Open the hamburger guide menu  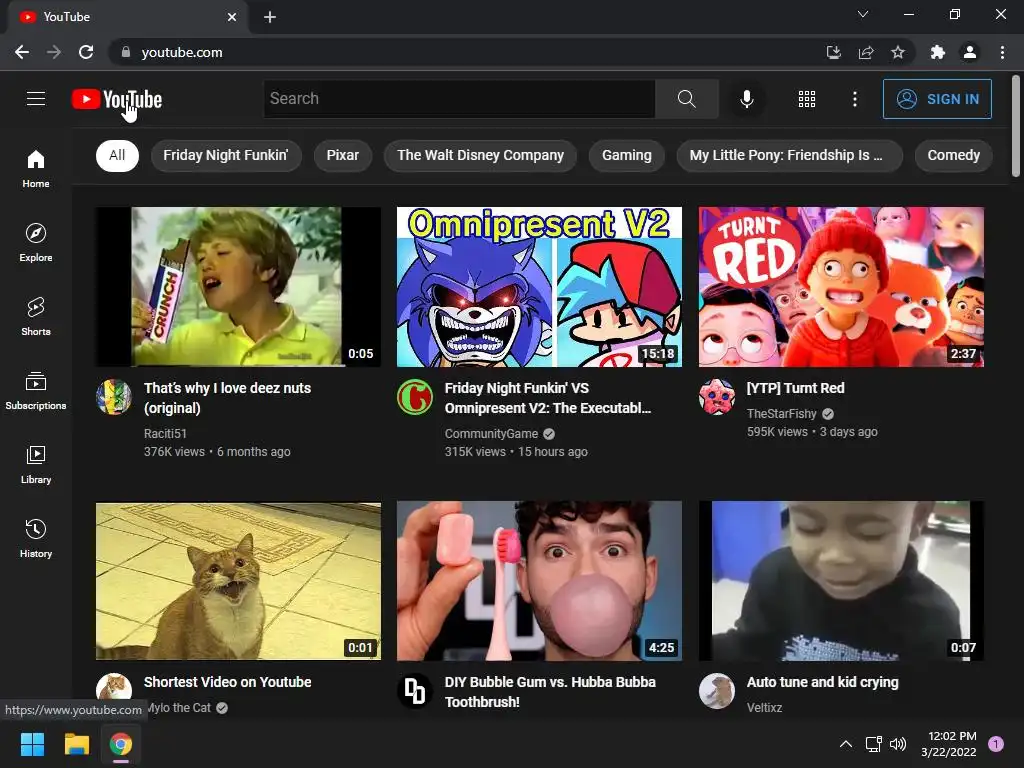click(x=36, y=99)
